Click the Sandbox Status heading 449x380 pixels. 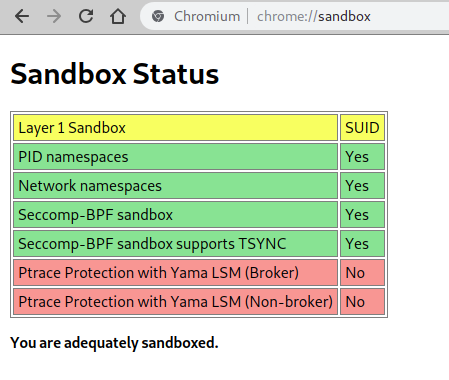click(115, 74)
